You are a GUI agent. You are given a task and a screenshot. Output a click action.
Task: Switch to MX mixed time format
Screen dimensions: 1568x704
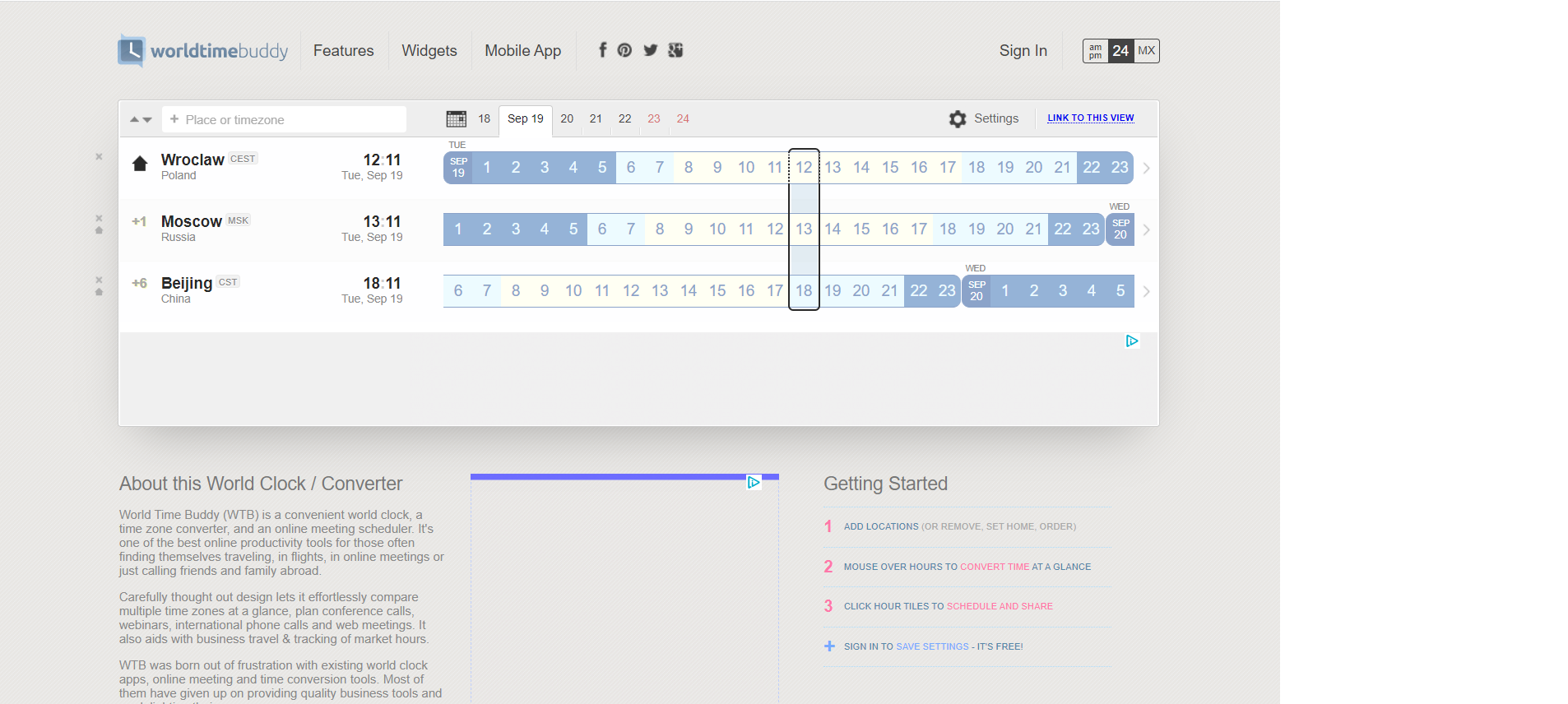1147,51
